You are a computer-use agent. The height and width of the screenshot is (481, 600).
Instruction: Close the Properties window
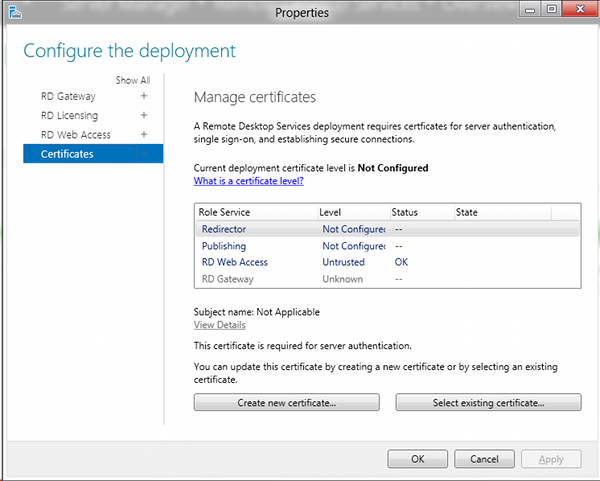click(x=580, y=9)
